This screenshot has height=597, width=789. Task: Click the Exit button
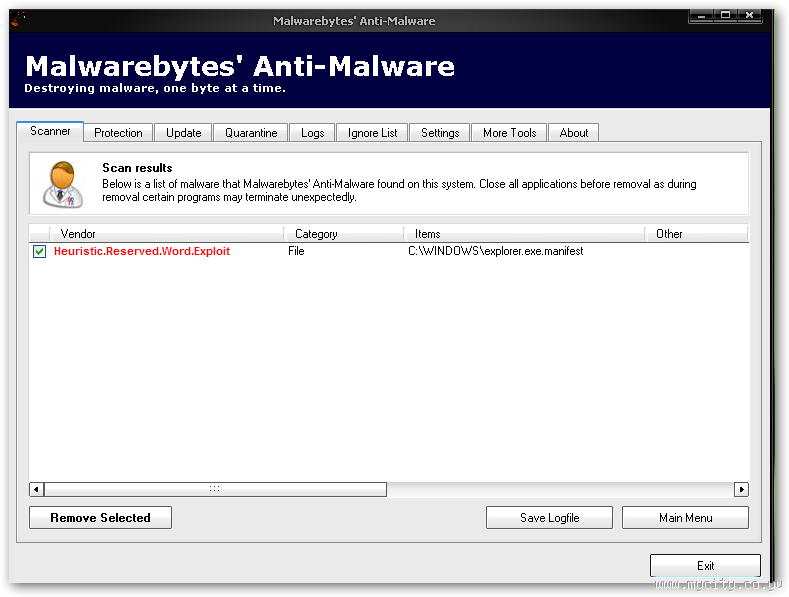[705, 565]
